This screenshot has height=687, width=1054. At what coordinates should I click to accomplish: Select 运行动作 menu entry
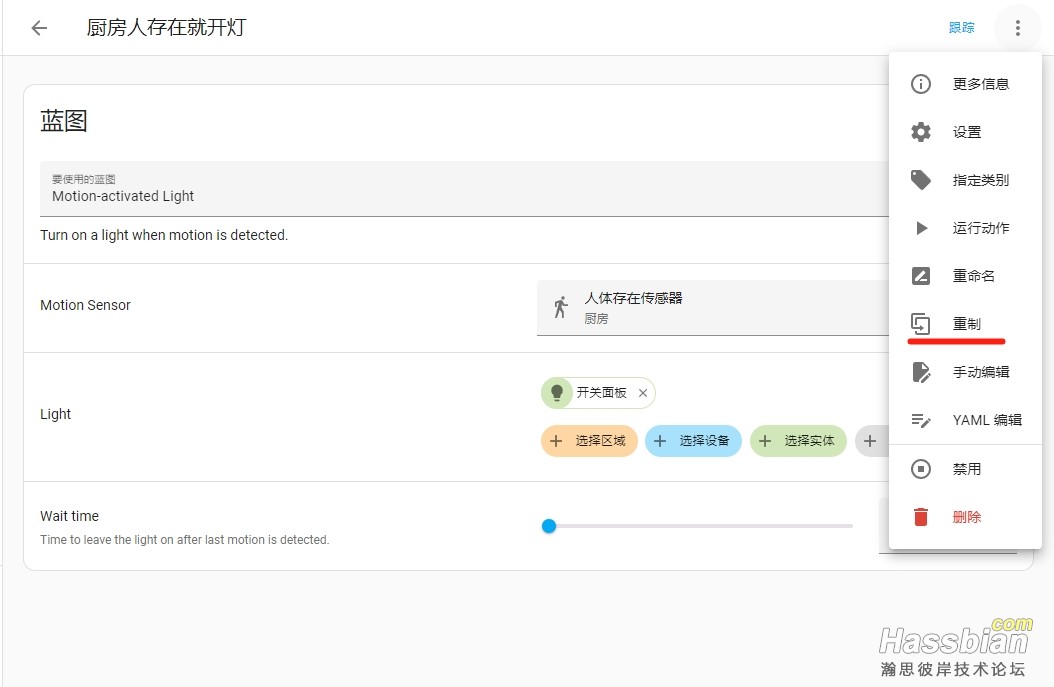point(965,228)
